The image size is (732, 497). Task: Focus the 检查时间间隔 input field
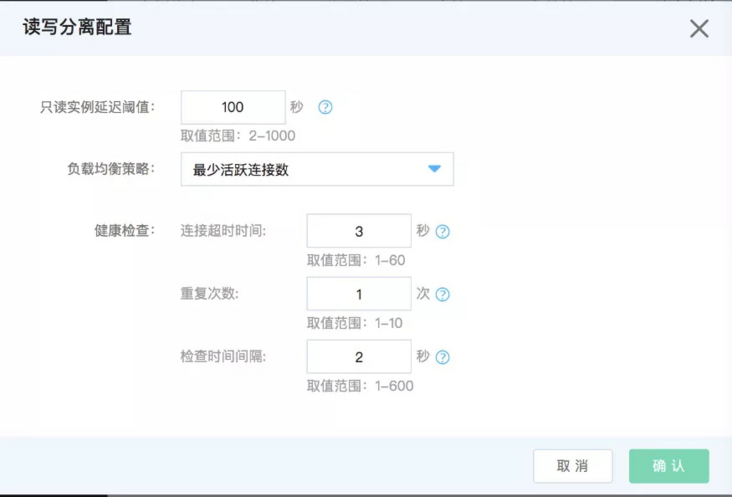click(x=359, y=357)
